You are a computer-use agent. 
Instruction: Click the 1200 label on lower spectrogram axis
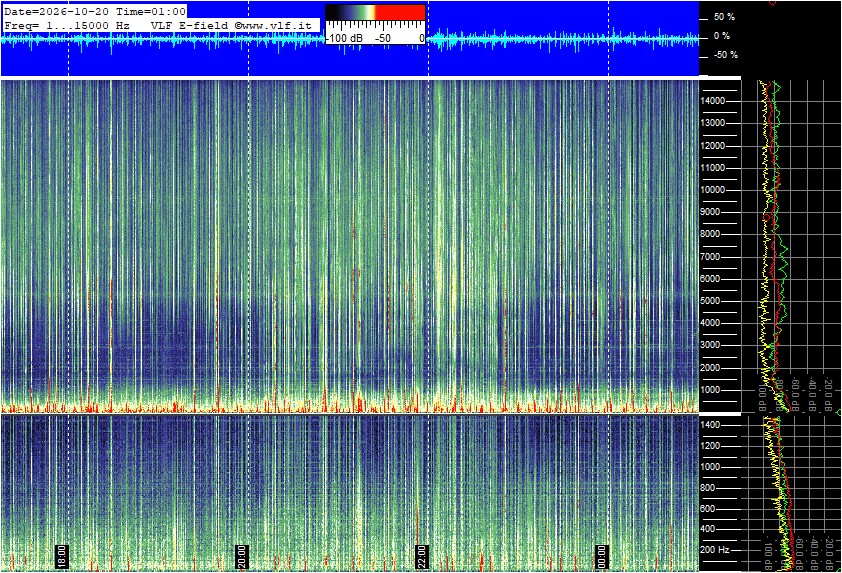pos(710,446)
